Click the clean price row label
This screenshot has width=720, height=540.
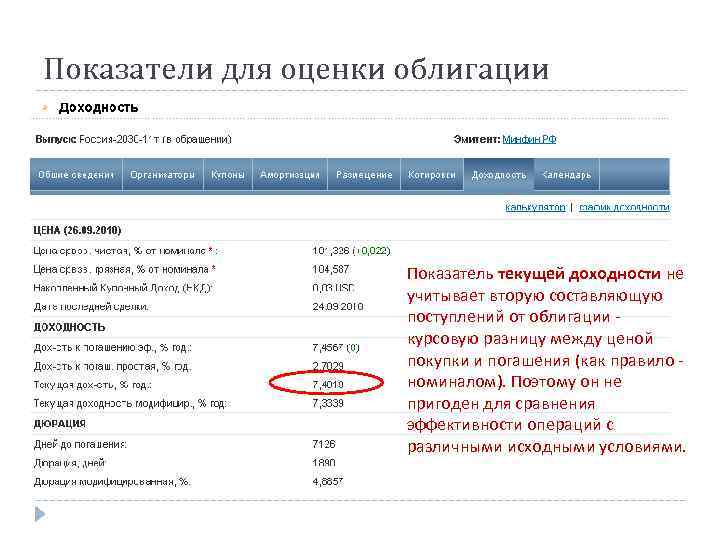(125, 251)
